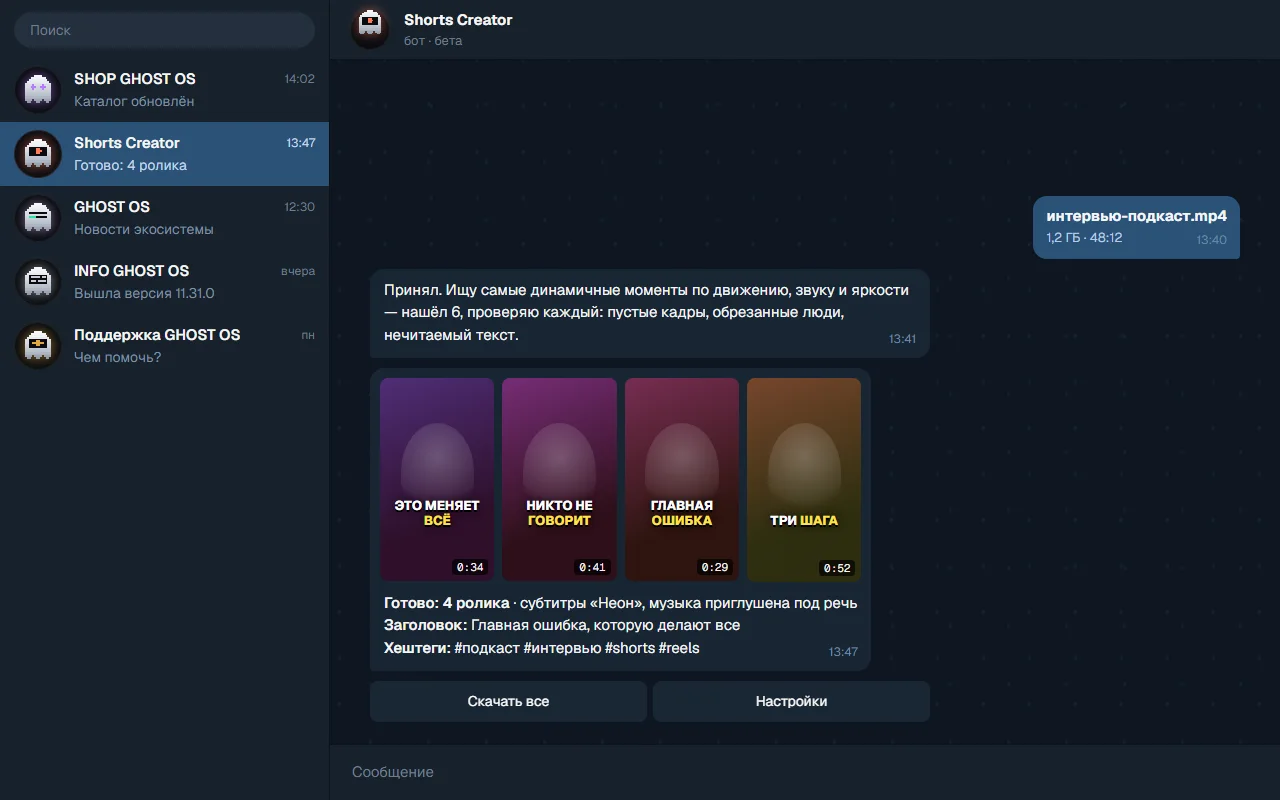
Task: Click the Shorts Creator avatar in chat list
Action: click(38, 154)
